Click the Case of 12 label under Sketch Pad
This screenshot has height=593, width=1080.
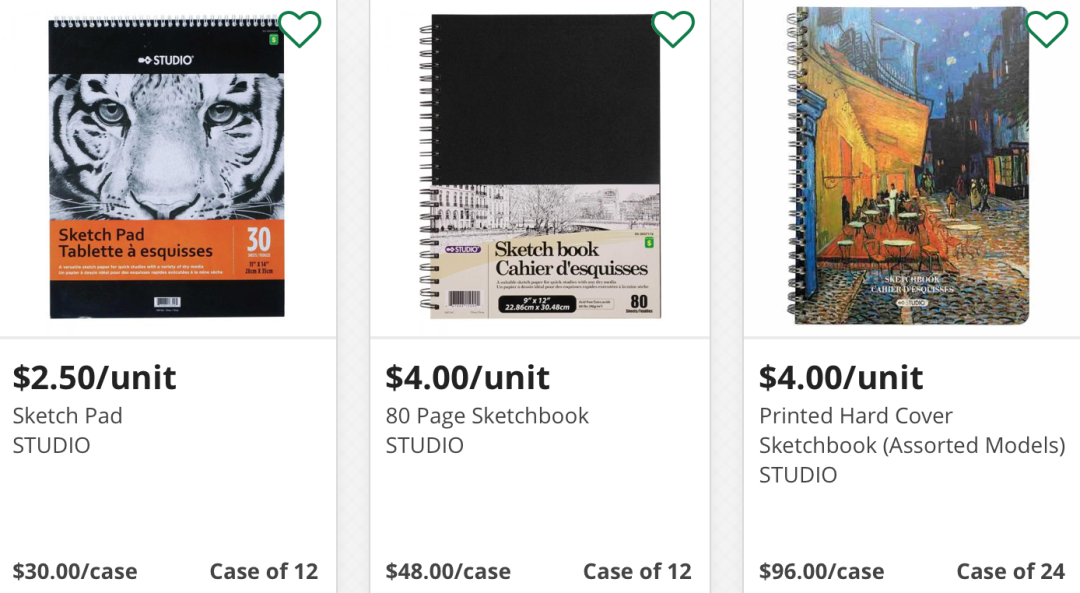[x=263, y=572]
